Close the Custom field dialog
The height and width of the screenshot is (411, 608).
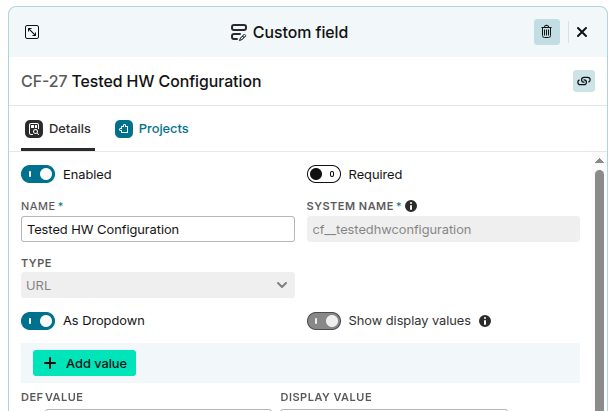(x=582, y=32)
